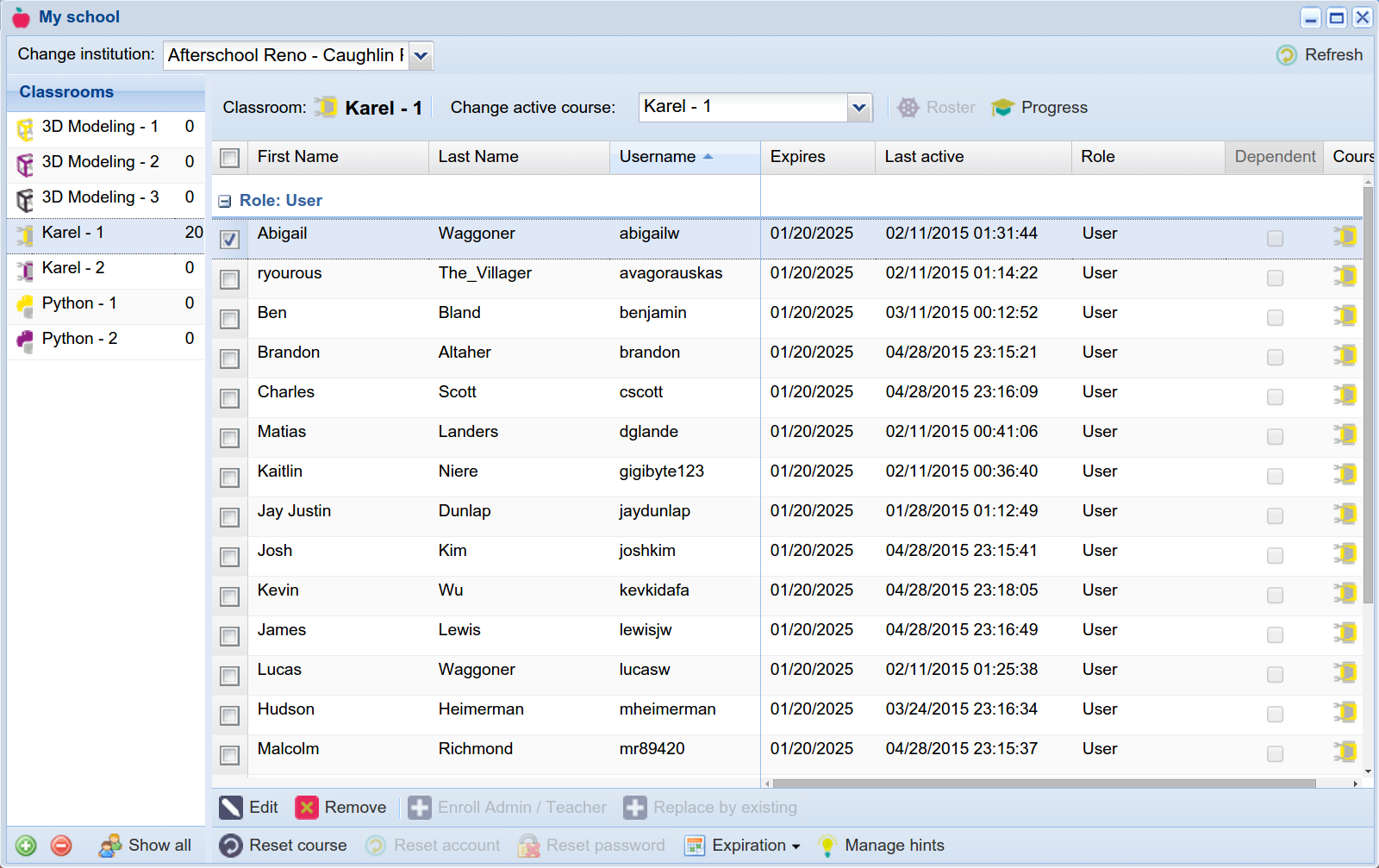This screenshot has height=868, width=1379.
Task: Click the select-all checkbox in the header
Action: point(228,157)
